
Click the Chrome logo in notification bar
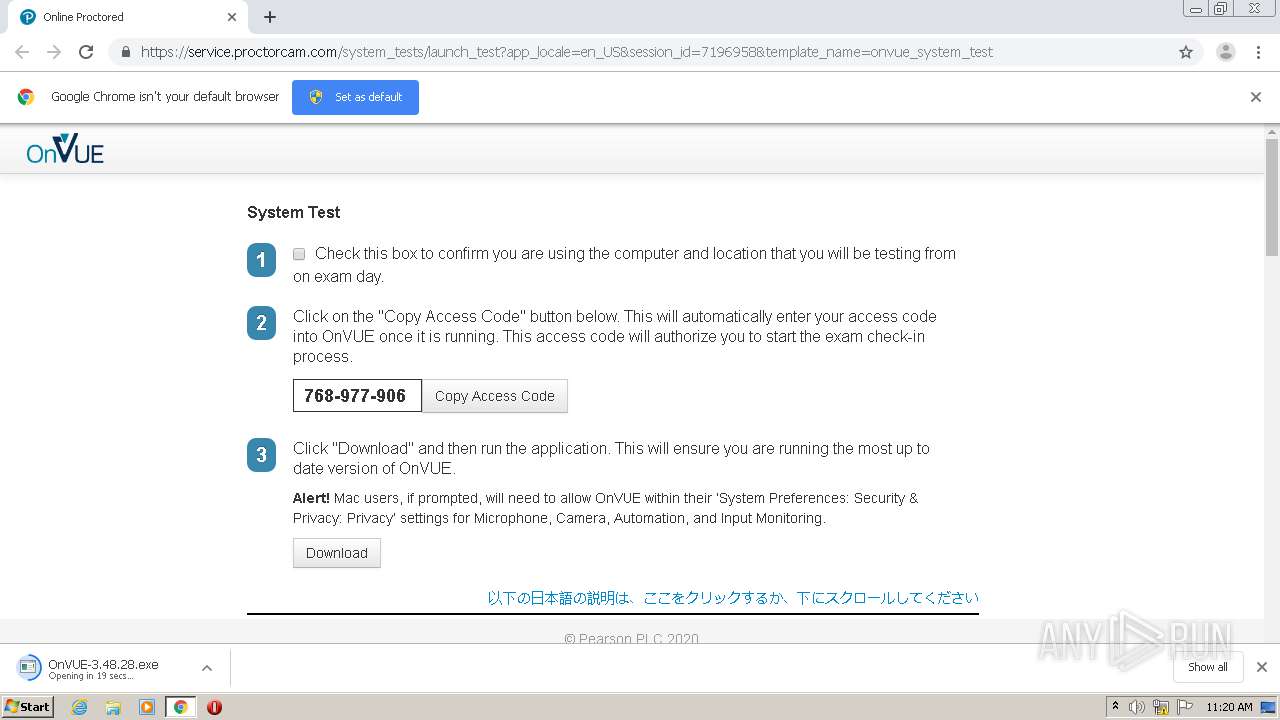click(26, 97)
